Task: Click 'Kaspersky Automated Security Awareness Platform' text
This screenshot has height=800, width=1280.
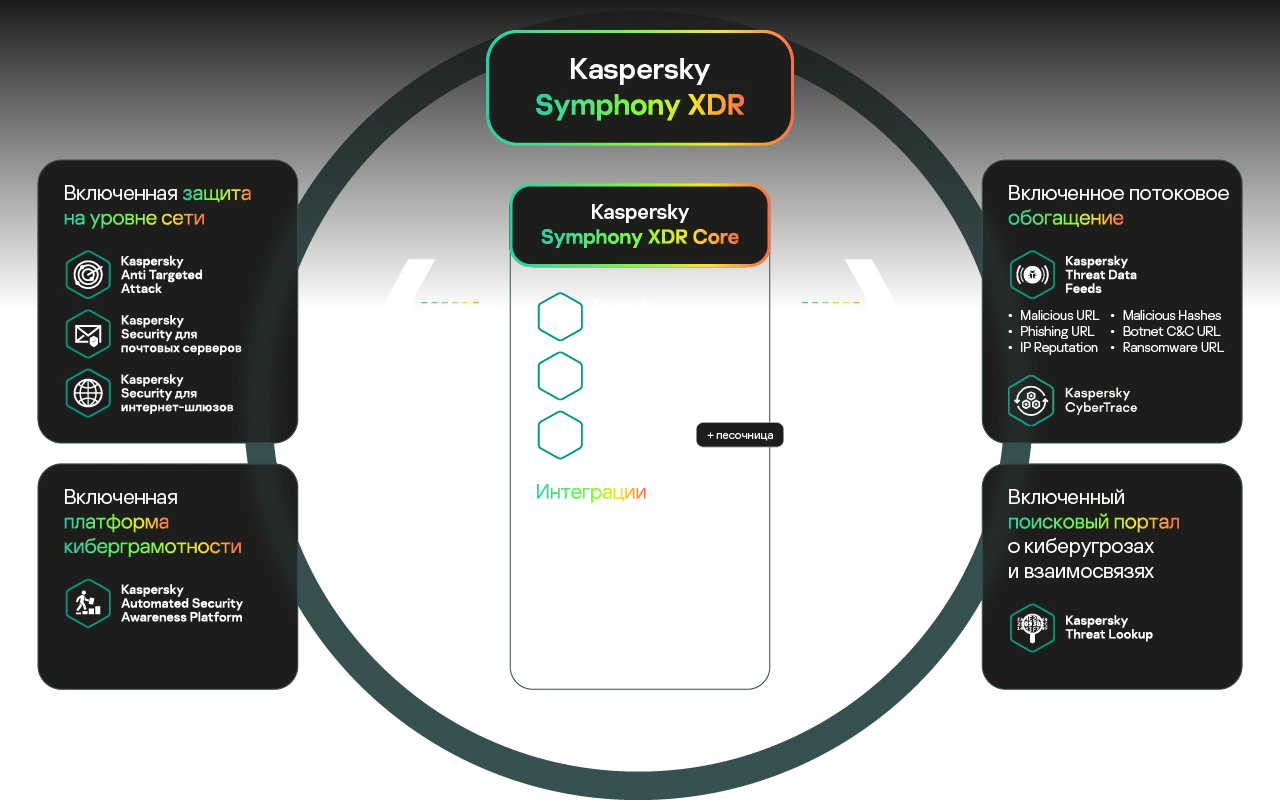Action: tap(182, 603)
